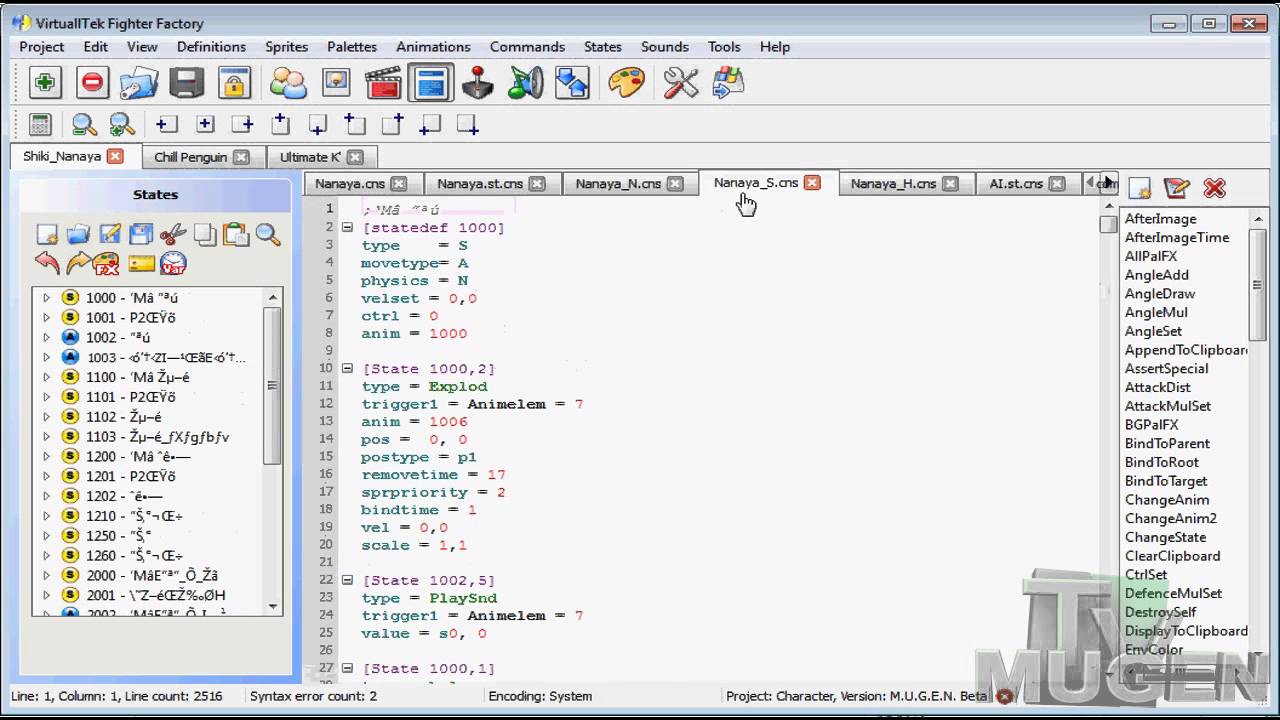Screen dimensions: 1280x720
Task: Click the highlighted States editor toolbar icon
Action: tap(431, 83)
